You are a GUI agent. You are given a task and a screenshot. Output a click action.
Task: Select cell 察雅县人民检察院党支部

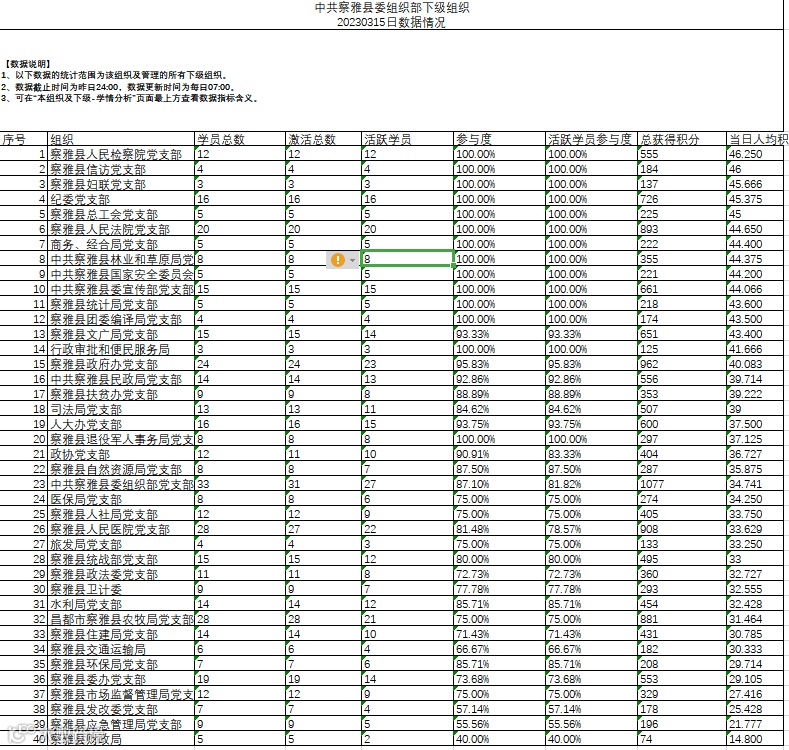(121, 154)
